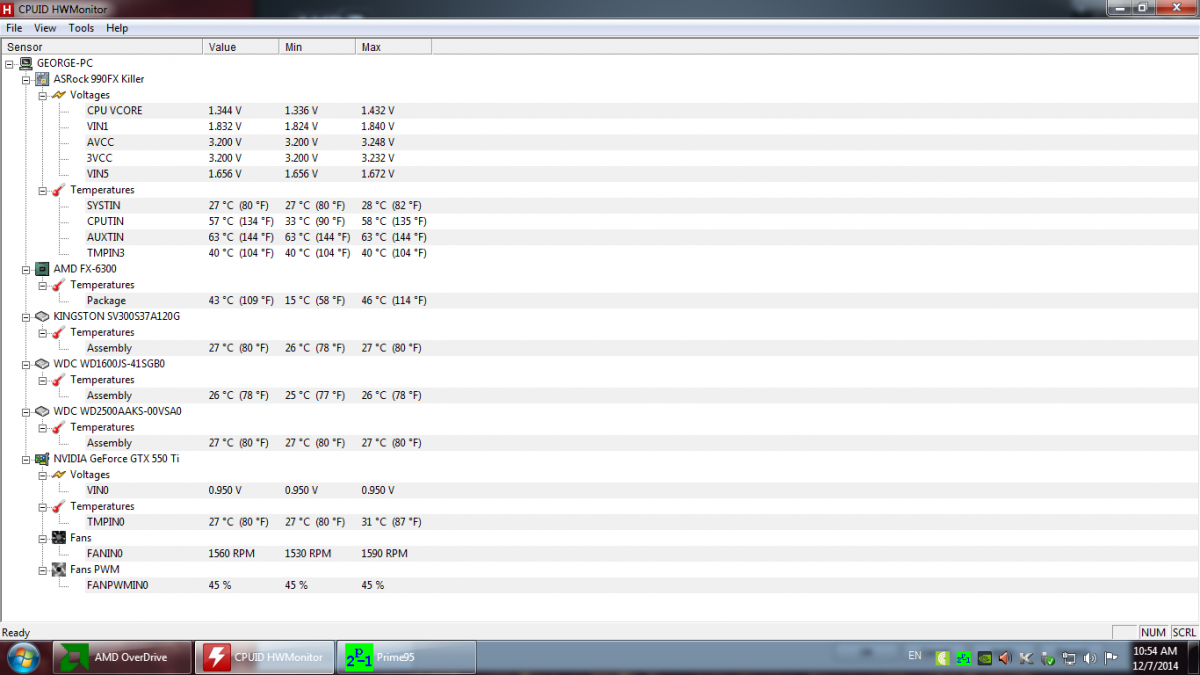Click the Sensor column header
Viewport: 1200px width, 675px height.
click(x=102, y=47)
